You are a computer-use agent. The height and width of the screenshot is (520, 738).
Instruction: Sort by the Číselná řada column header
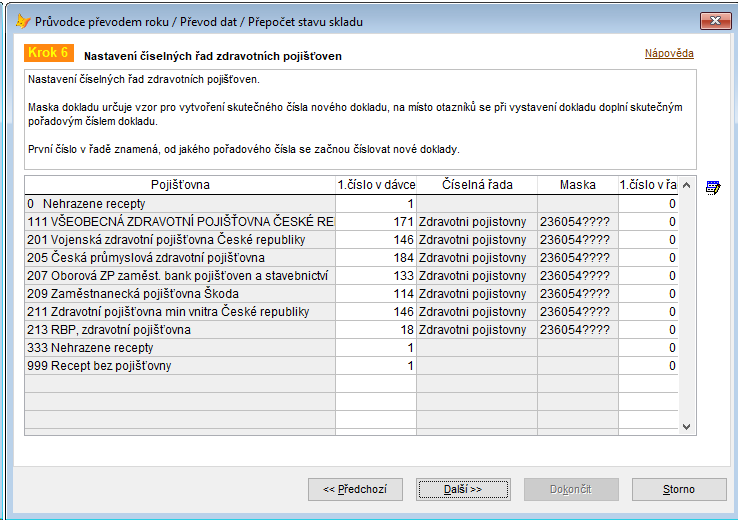477,185
